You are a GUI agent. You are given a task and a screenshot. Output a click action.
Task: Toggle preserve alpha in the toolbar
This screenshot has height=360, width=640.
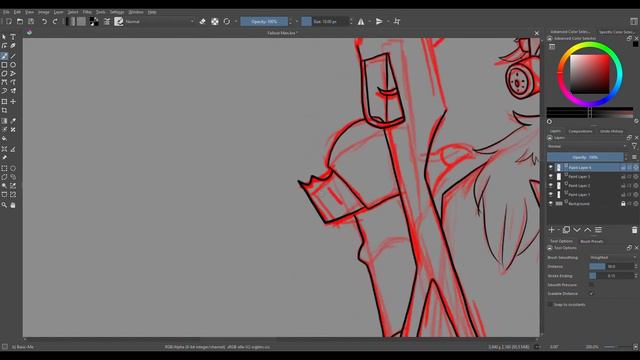click(x=215, y=21)
